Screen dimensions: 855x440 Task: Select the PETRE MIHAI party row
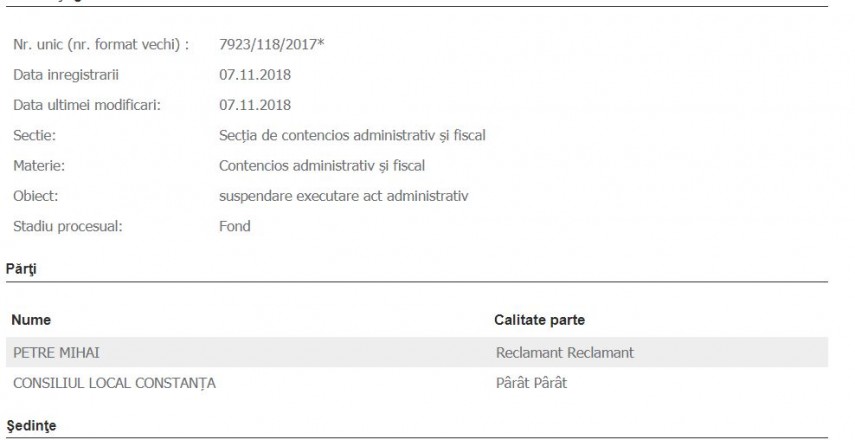[56, 353]
